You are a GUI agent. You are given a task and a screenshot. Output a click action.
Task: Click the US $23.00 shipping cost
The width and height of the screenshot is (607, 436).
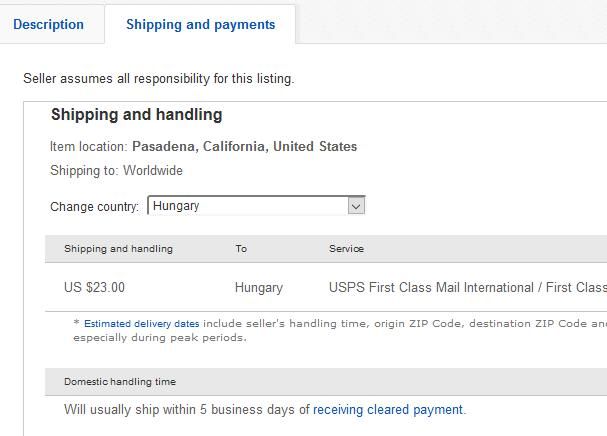pos(94,288)
